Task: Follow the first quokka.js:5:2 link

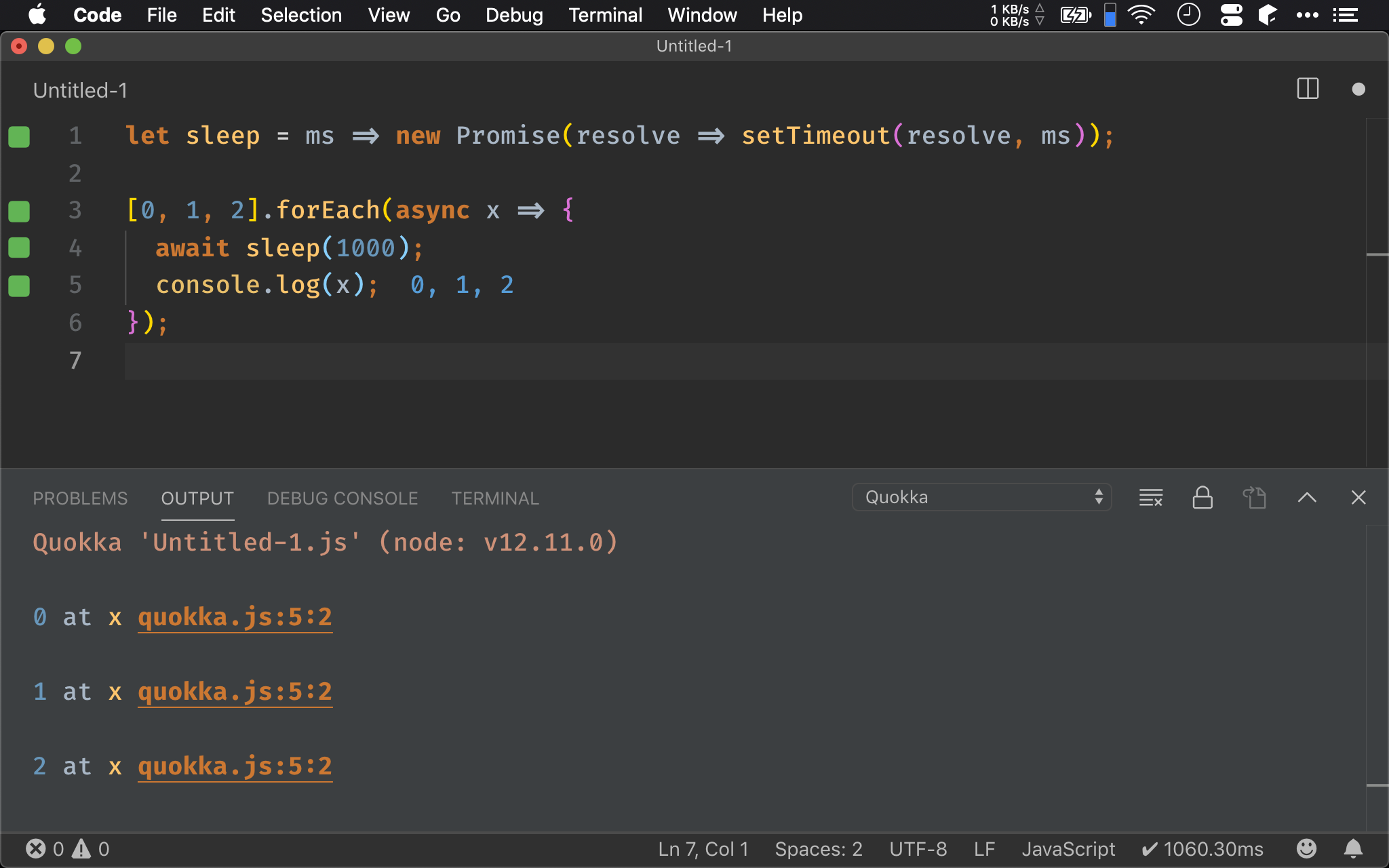Action: coord(235,617)
